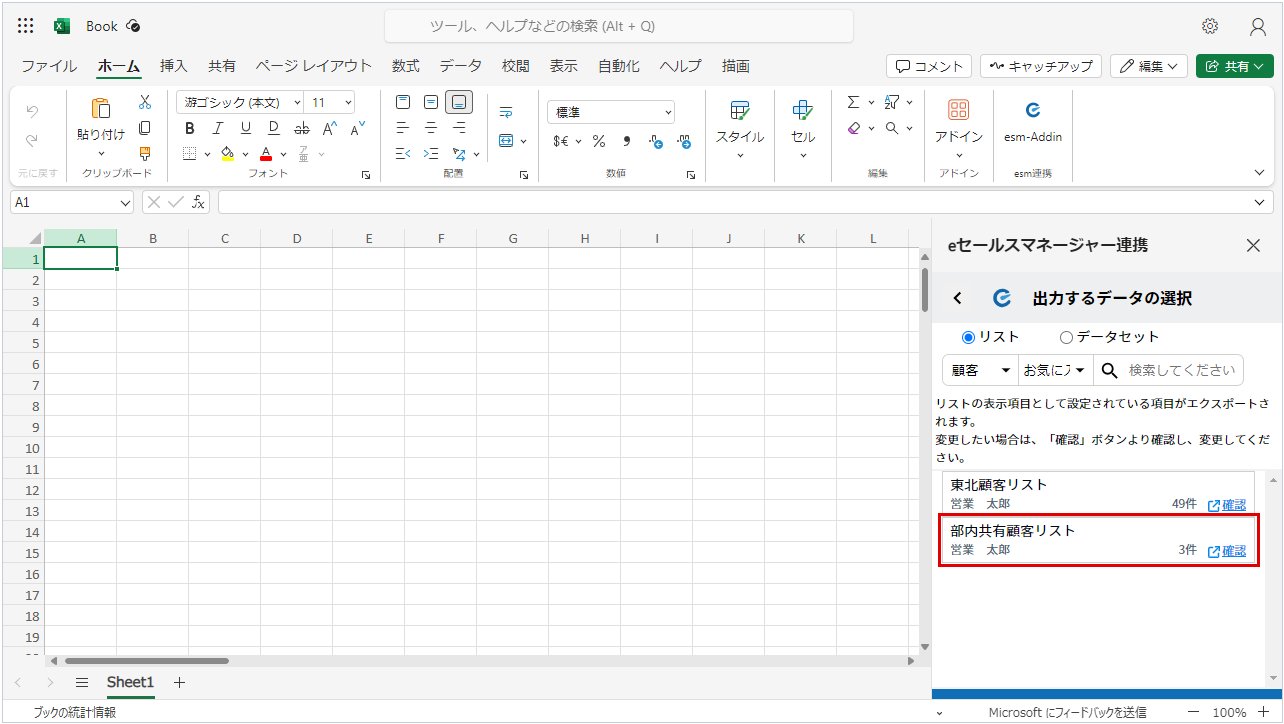Screen dimensions: 1284x724
Task: Decrease cell indent
Action: click(x=403, y=154)
